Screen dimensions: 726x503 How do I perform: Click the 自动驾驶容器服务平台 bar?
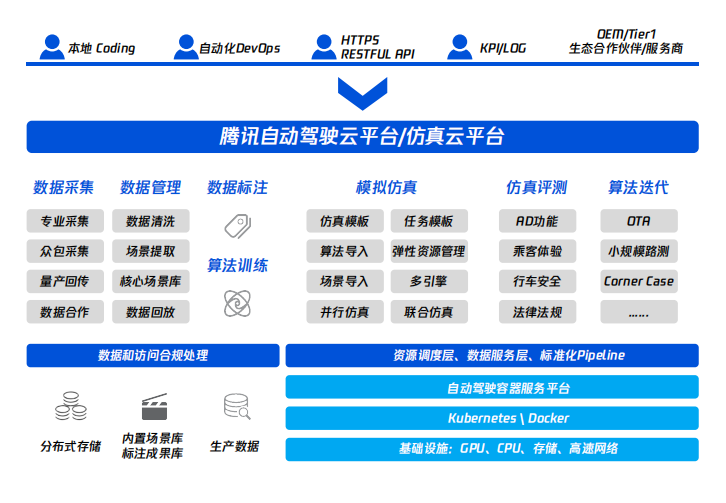click(x=492, y=387)
